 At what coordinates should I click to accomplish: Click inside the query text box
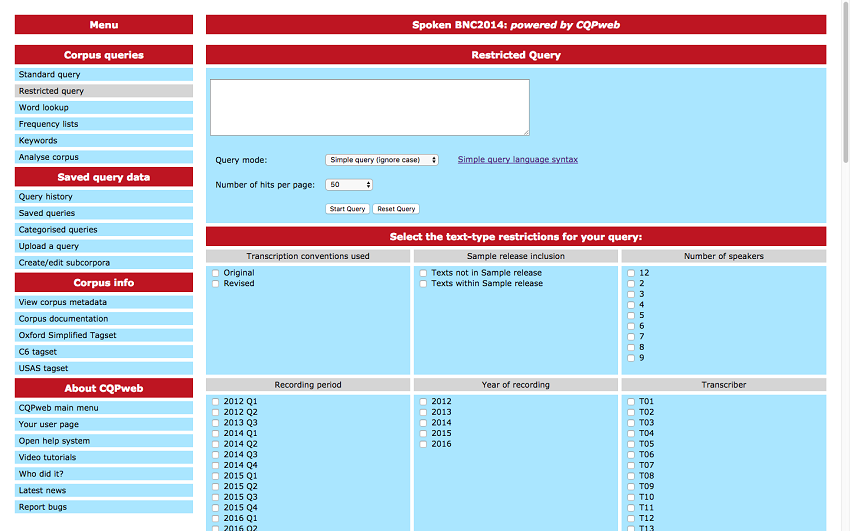click(x=370, y=107)
